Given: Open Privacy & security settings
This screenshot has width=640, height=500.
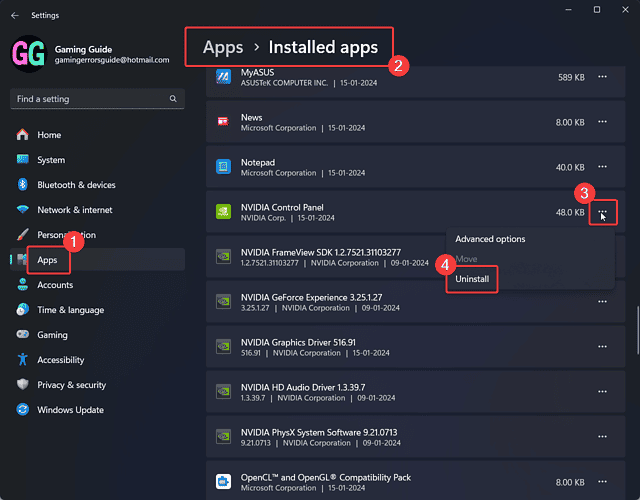Looking at the screenshot, I should coord(71,385).
